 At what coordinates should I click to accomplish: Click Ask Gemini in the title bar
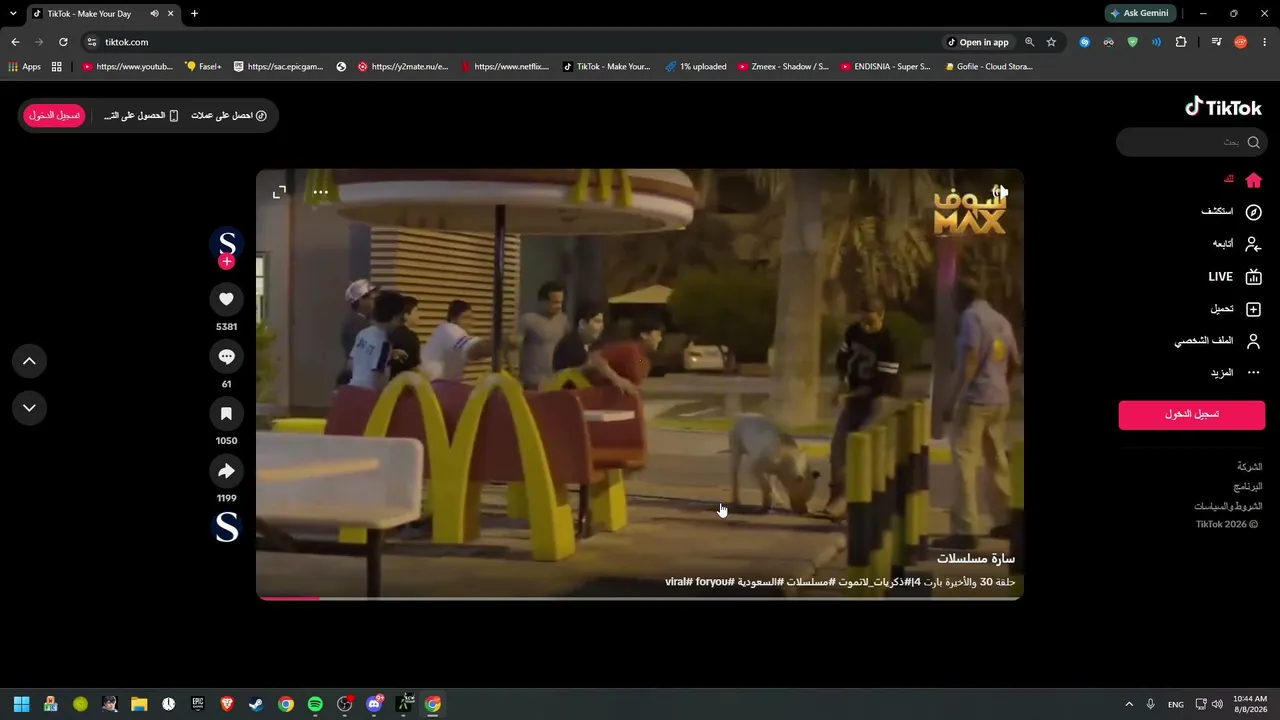coord(1139,13)
